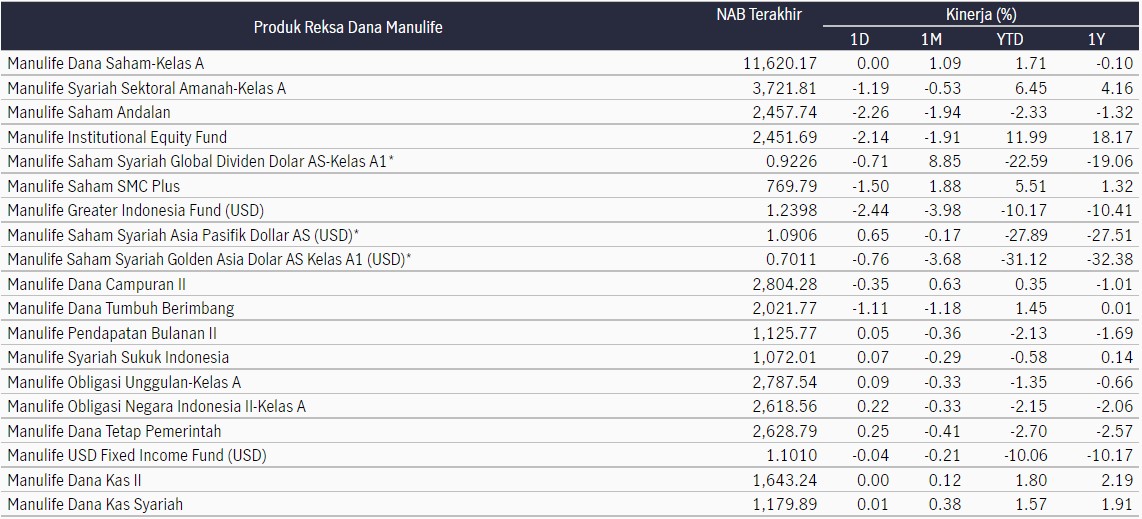Click Manulife Syariah Sukuk Indonesia

pos(118,357)
